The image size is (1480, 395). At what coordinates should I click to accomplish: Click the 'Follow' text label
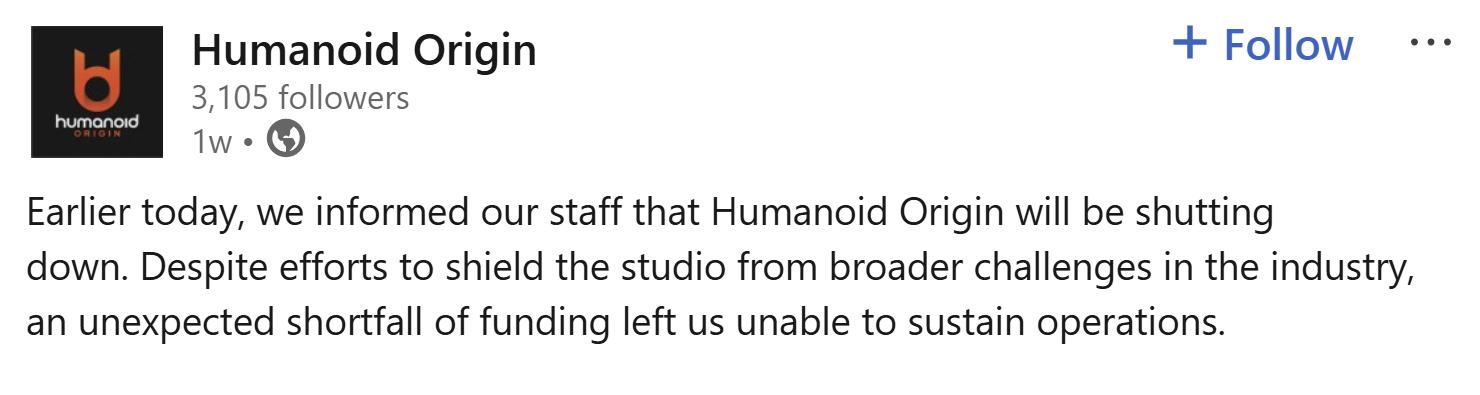point(1289,45)
